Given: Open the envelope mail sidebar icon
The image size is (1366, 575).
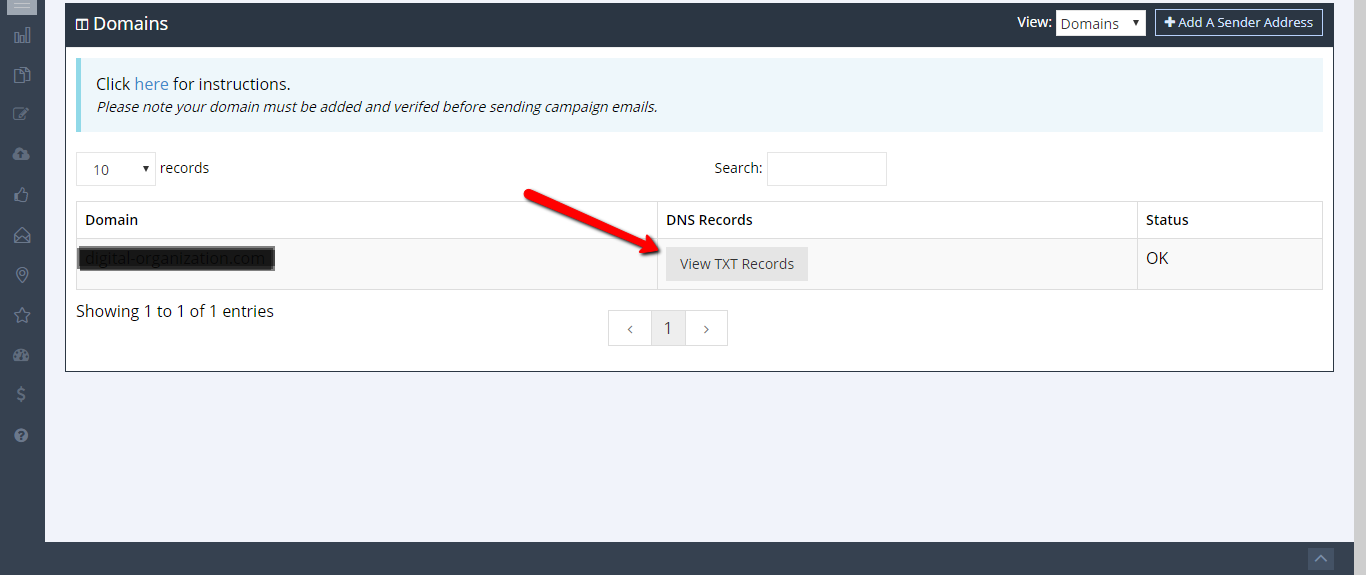Looking at the screenshot, I should (x=22, y=235).
